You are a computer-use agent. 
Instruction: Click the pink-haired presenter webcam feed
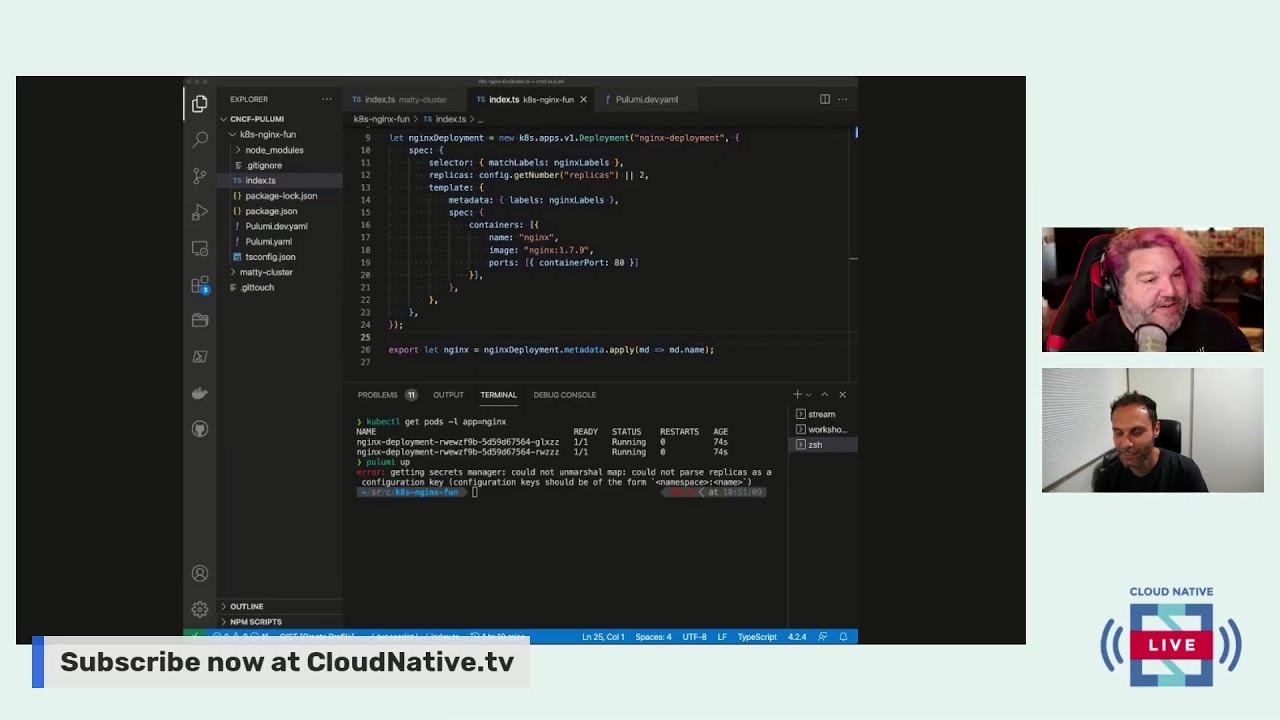[1153, 290]
